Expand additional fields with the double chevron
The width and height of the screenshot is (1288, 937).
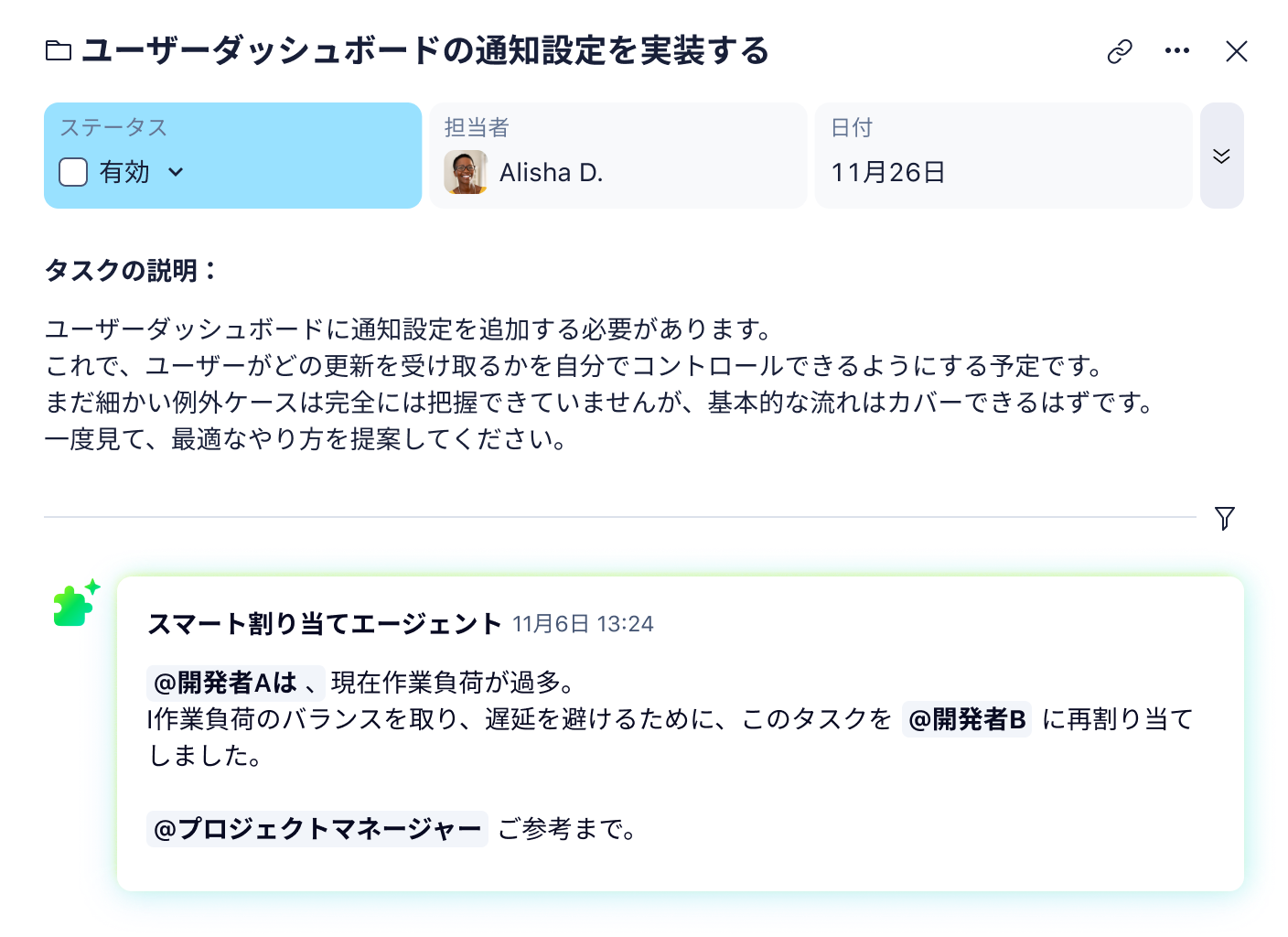1221,155
